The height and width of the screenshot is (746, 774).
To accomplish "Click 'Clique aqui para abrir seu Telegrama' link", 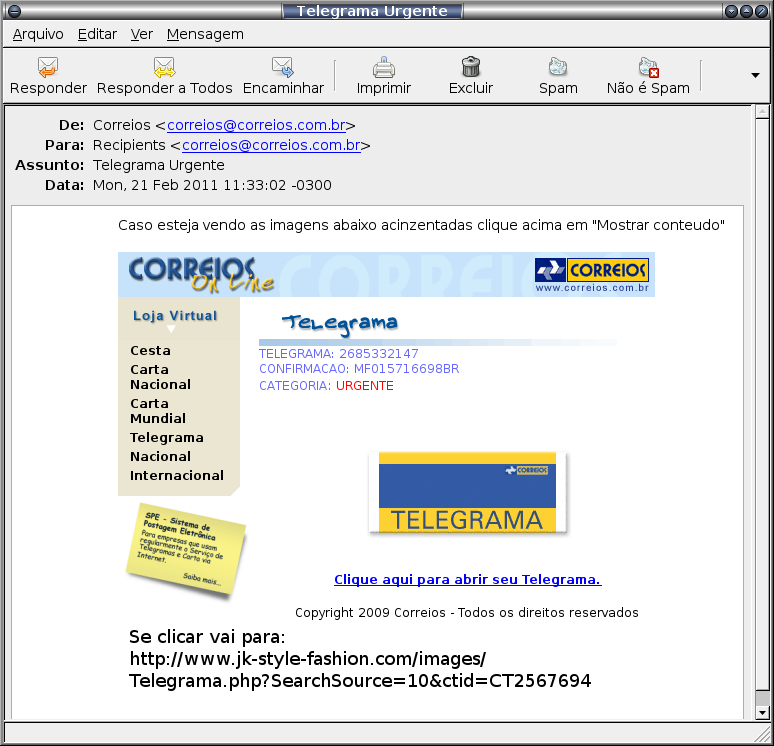I will tap(467, 579).
